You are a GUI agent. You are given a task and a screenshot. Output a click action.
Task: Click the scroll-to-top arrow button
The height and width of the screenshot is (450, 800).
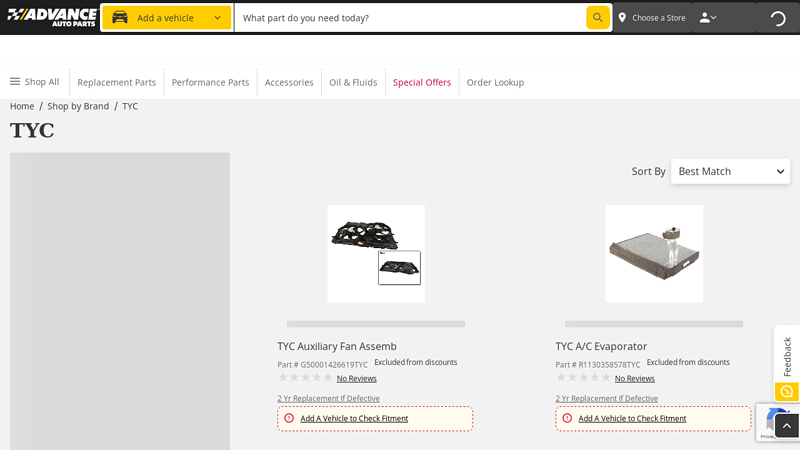click(x=787, y=426)
